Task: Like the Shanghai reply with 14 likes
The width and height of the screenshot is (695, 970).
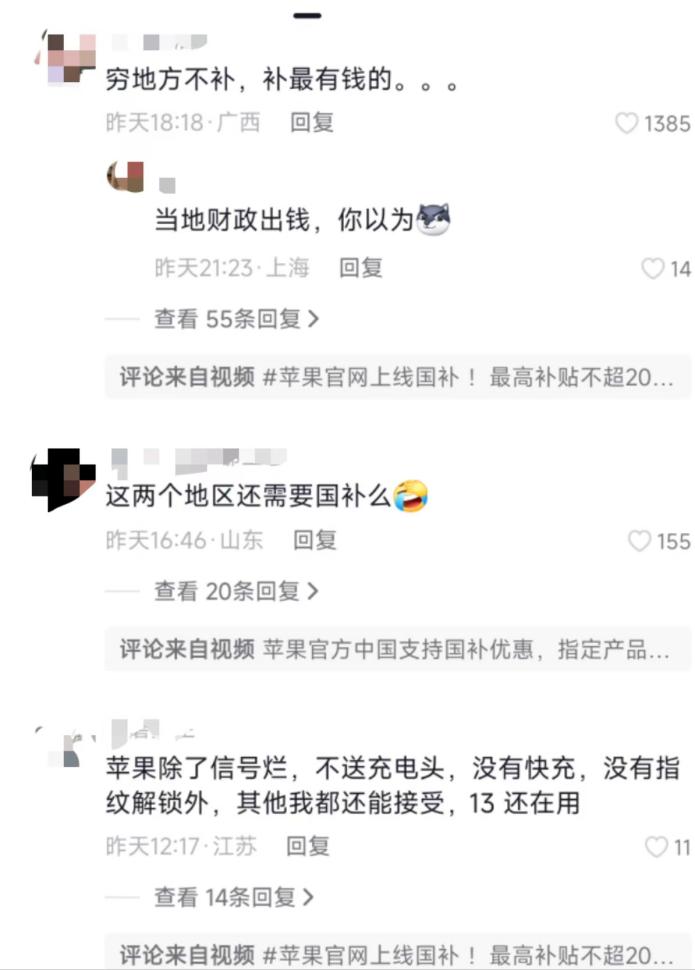Action: [x=652, y=268]
